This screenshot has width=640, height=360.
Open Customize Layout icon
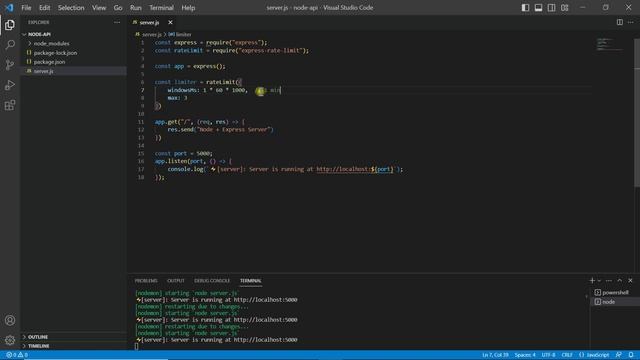click(x=564, y=7)
